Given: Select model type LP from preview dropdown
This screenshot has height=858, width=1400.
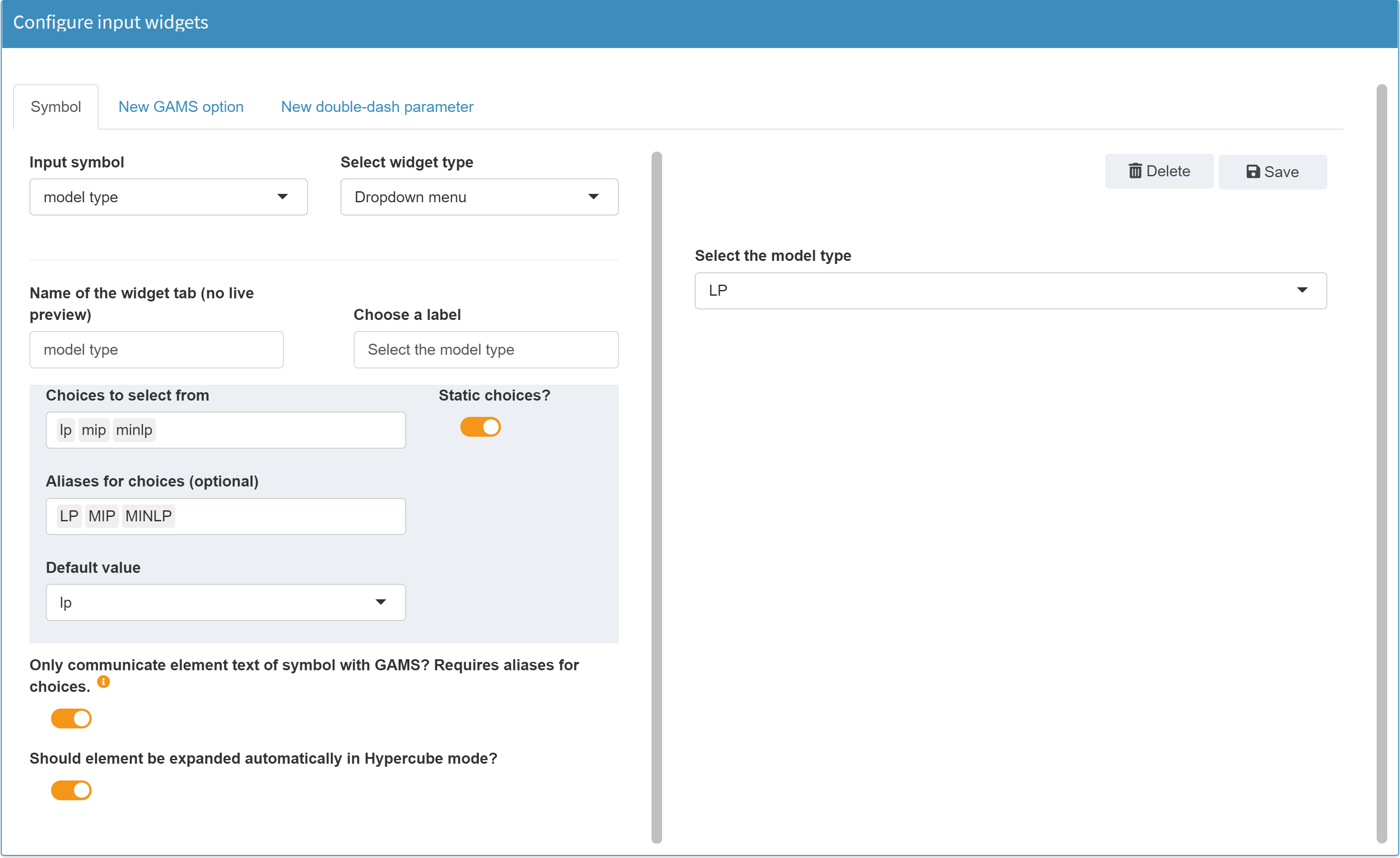Looking at the screenshot, I should (1010, 290).
